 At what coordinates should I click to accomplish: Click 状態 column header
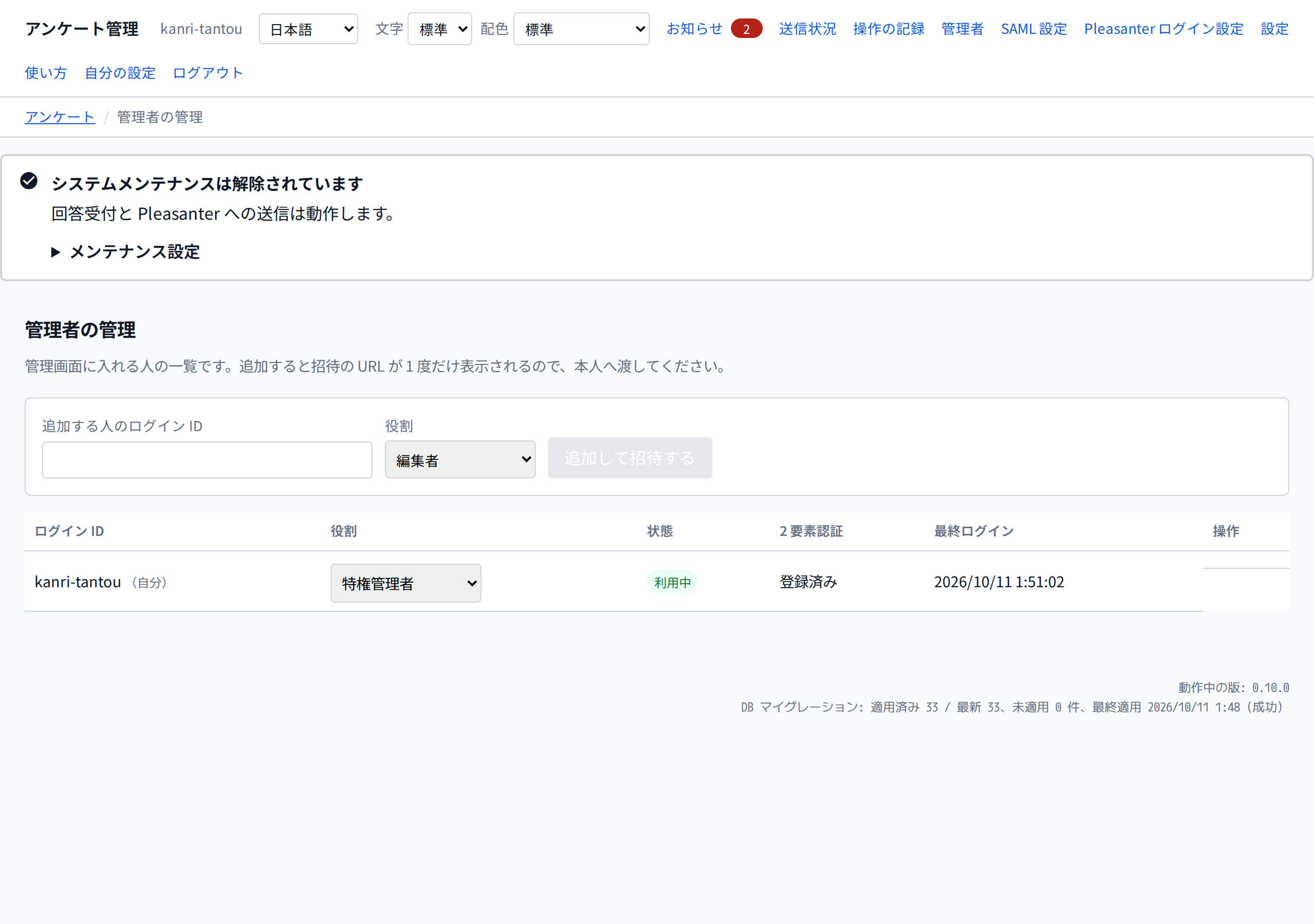[x=660, y=531]
